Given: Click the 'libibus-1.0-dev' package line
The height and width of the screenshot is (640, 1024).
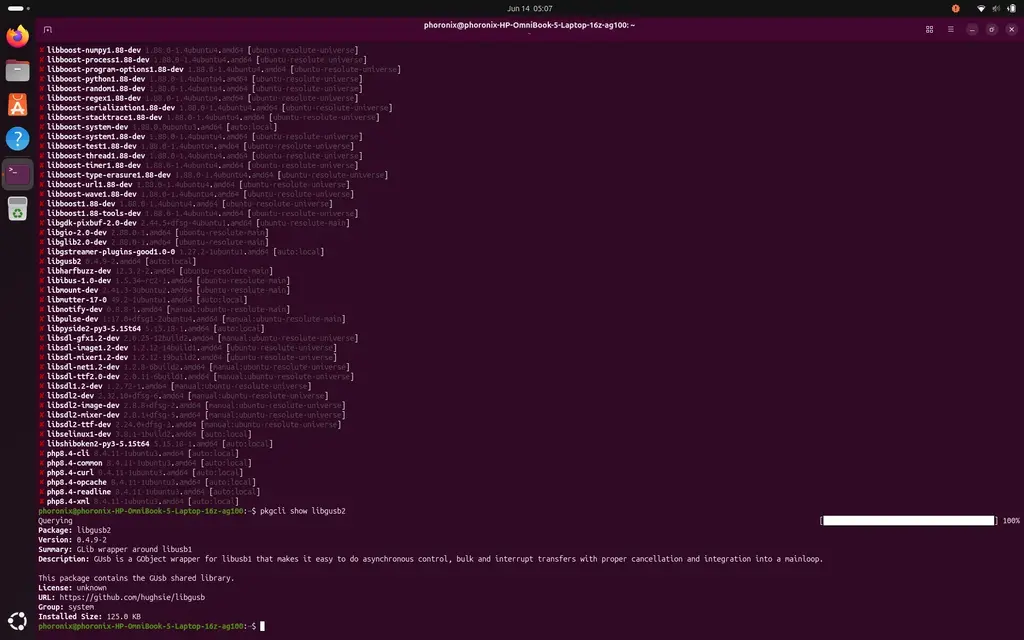Looking at the screenshot, I should (164, 280).
